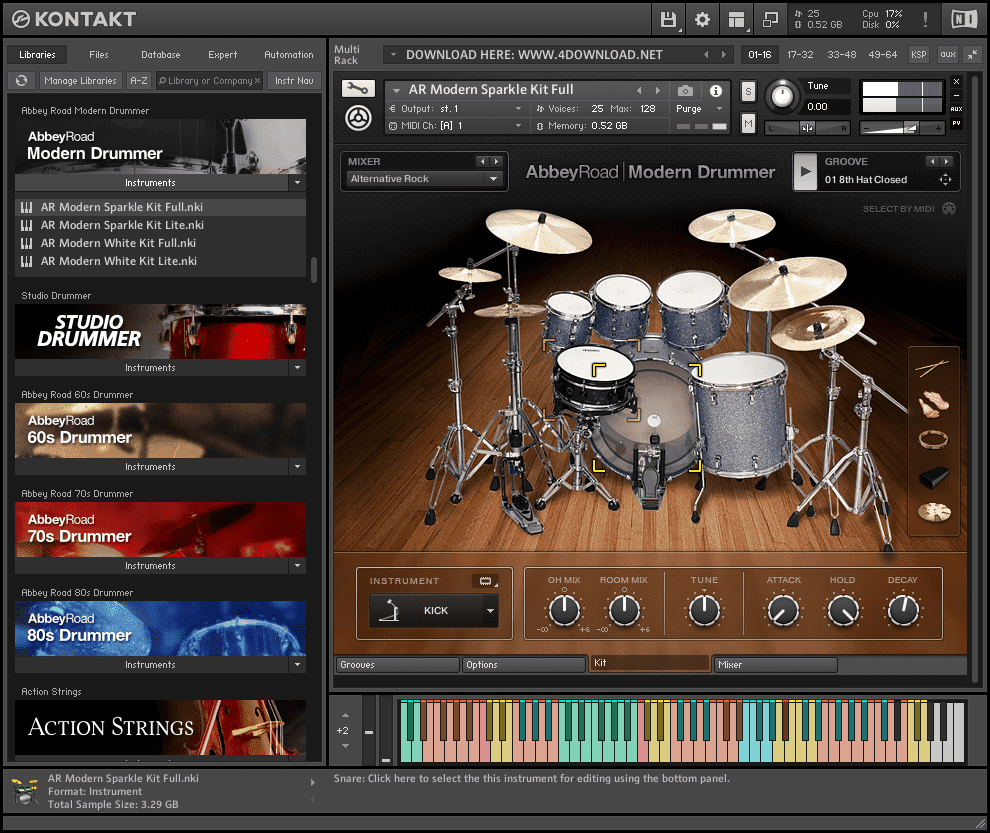Toggle the KSP multi script button
Screen dimensions: 990x833
(919, 55)
